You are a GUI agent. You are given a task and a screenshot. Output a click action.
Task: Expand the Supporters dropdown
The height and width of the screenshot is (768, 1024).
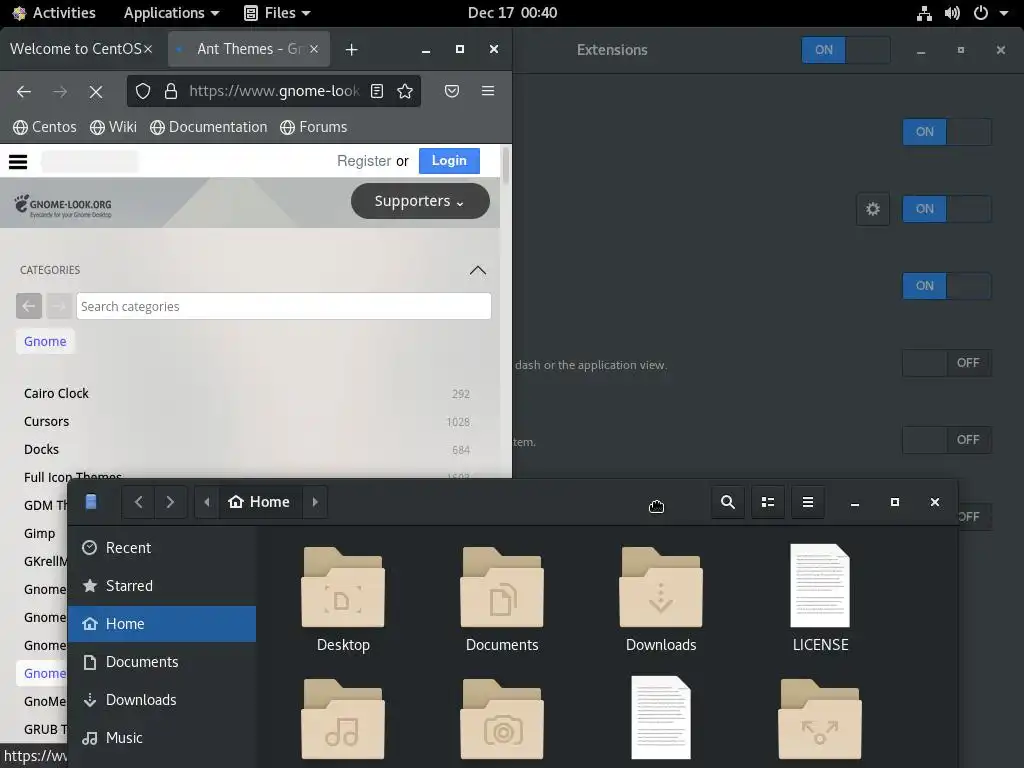coord(420,201)
